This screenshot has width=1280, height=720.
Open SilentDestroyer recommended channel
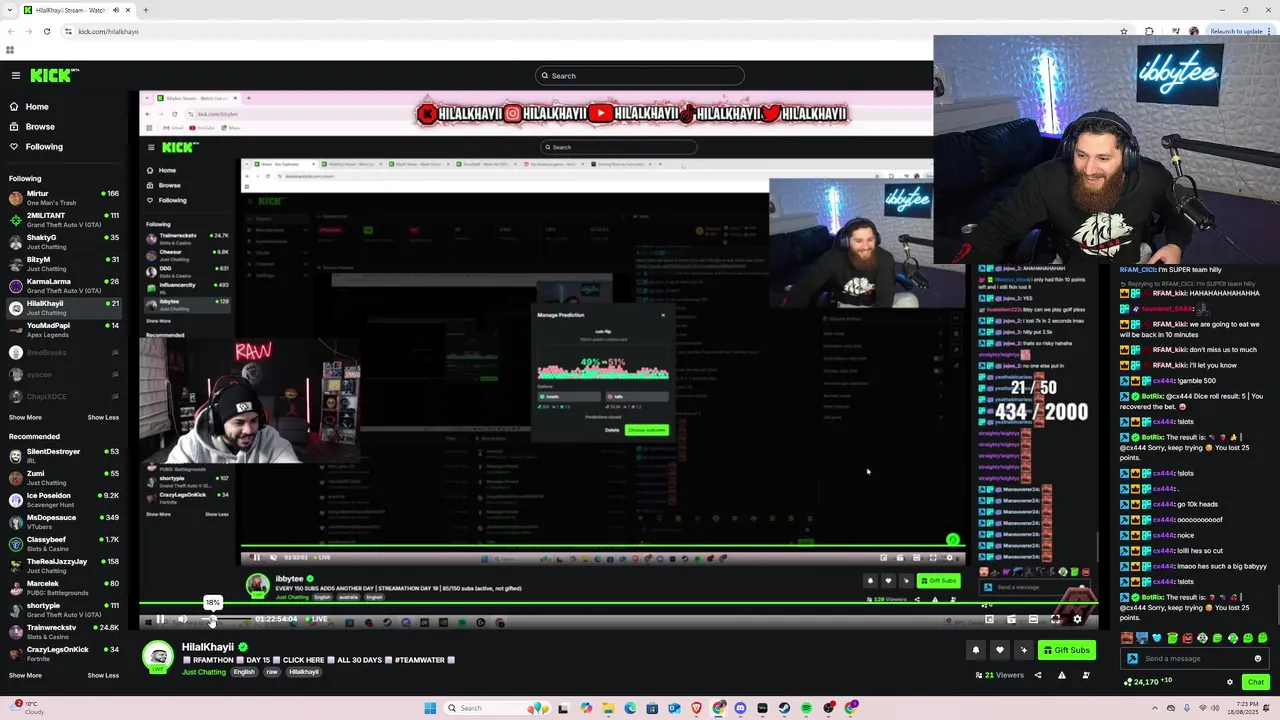pos(64,455)
